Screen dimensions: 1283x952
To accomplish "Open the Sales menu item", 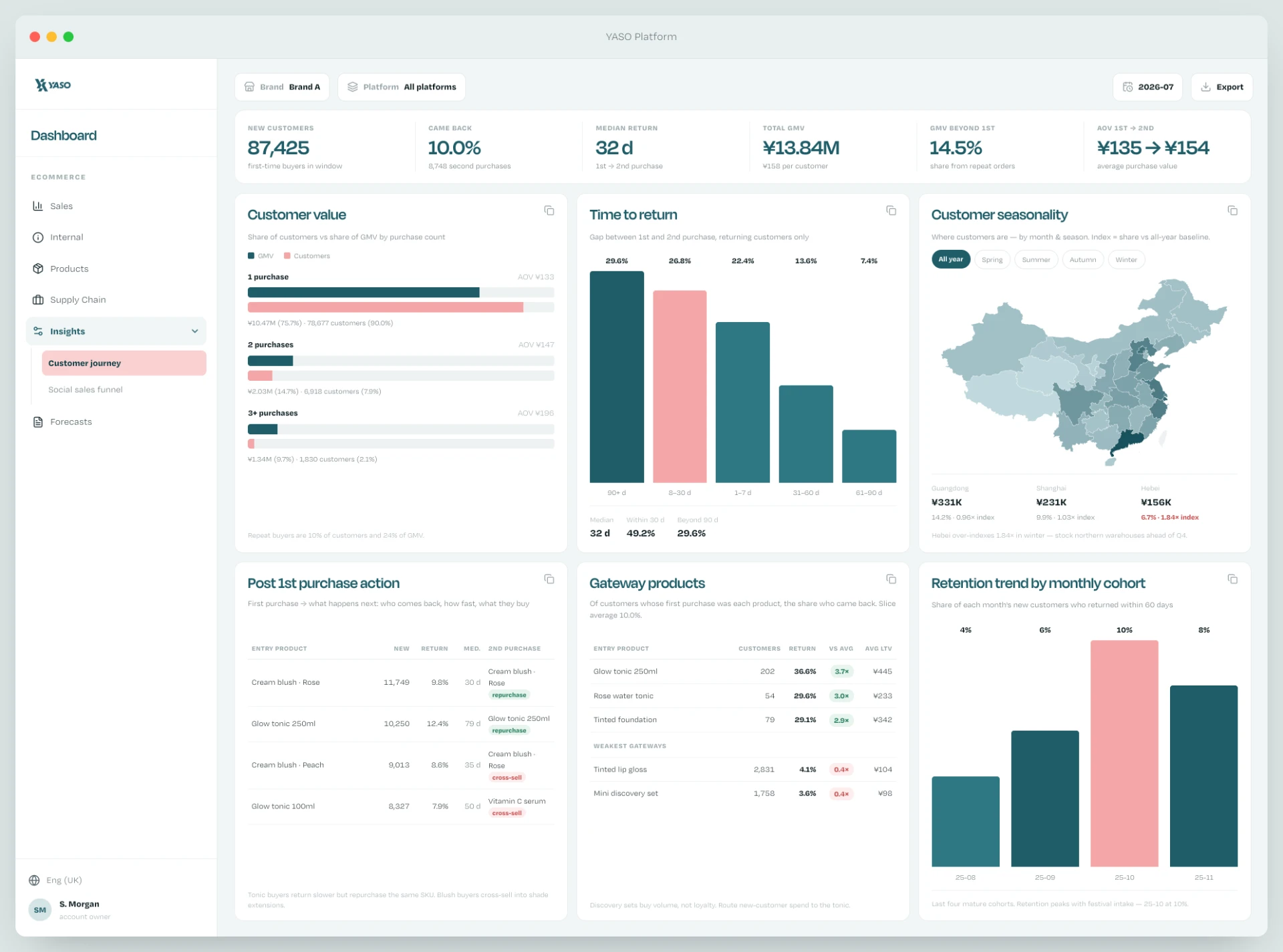I will tap(116, 206).
